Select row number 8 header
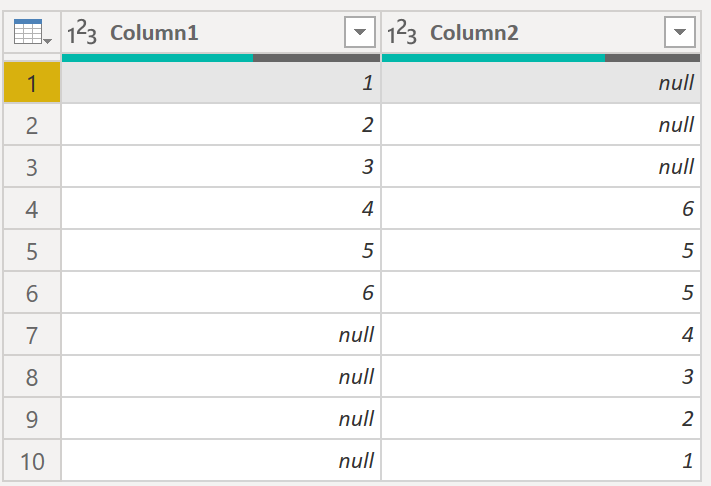This screenshot has height=486, width=711. tap(32, 377)
